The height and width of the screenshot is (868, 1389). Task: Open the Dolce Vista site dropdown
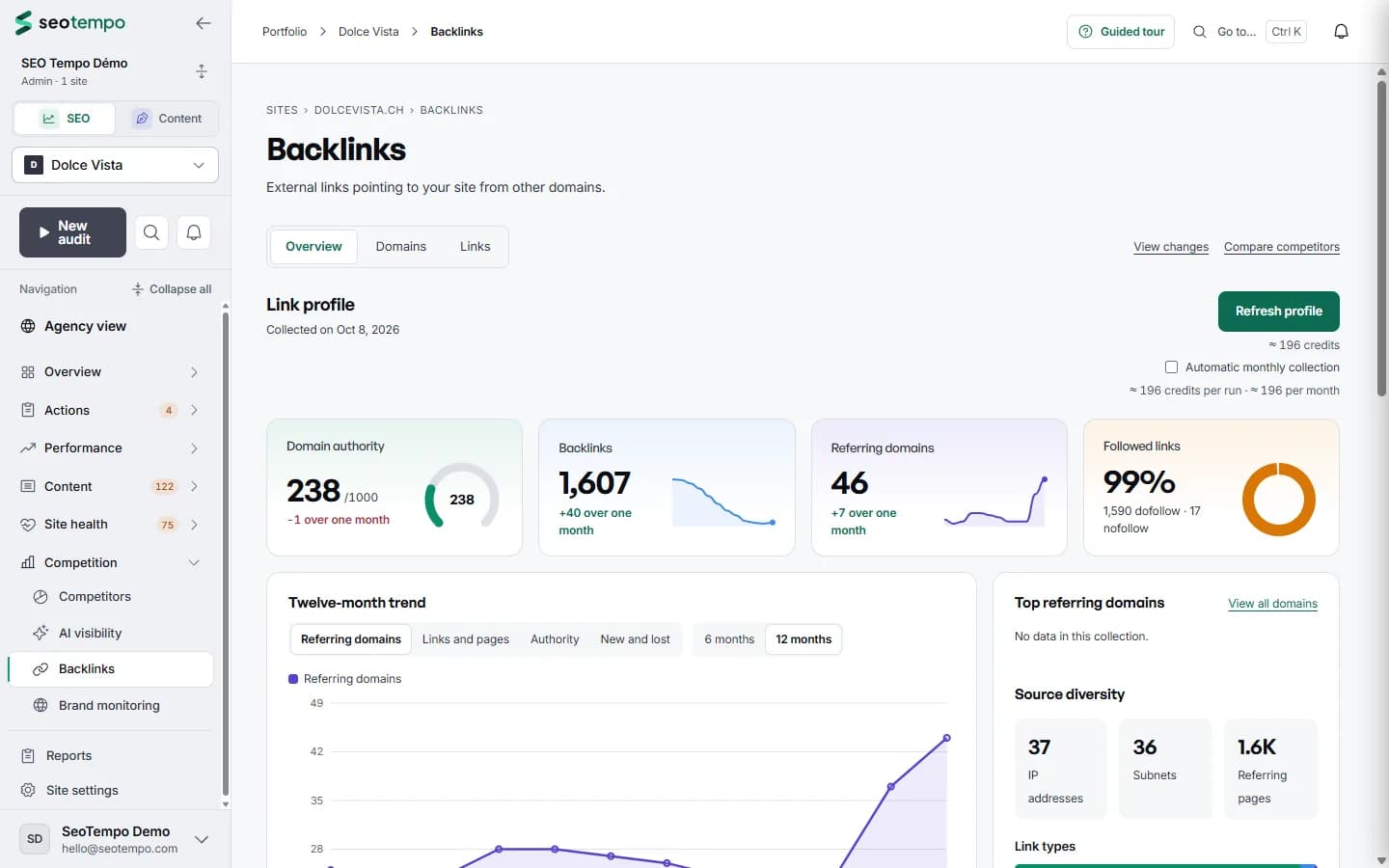coord(115,165)
